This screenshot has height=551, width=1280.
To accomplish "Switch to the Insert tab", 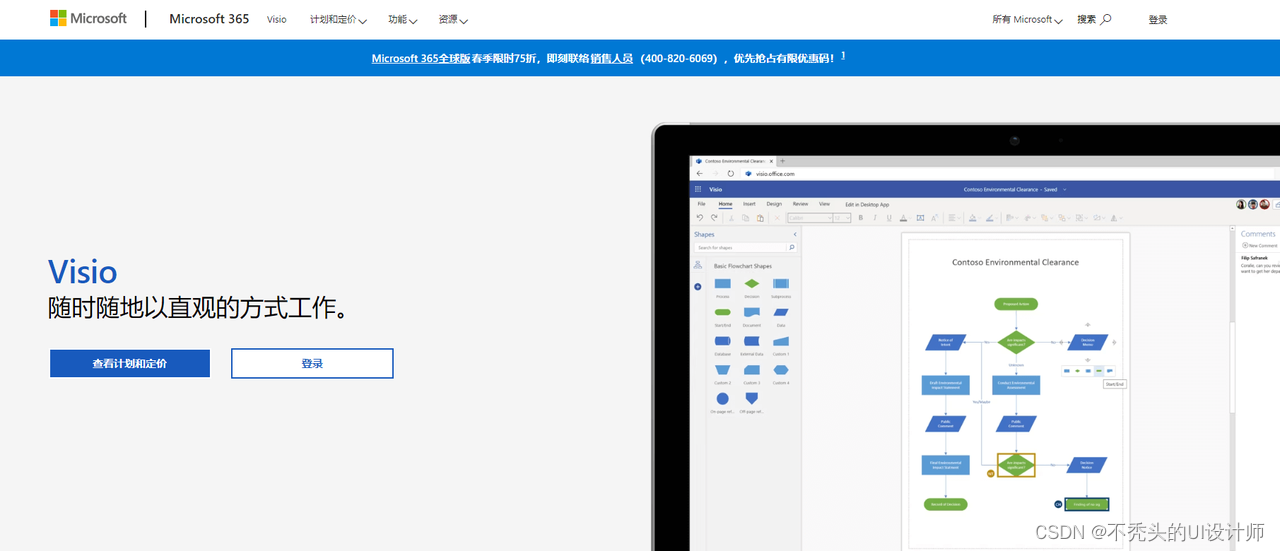I will (749, 204).
